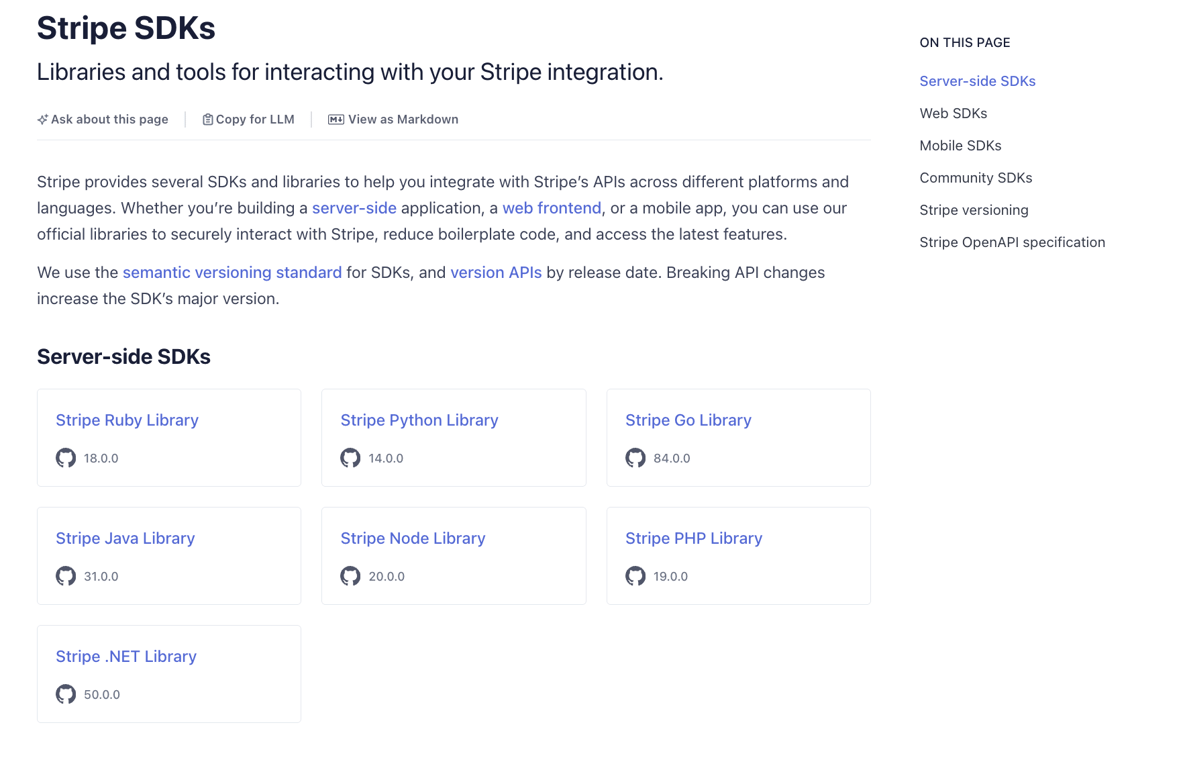Open the Stripe Python Library page
1181x768 pixels.
[419, 420]
